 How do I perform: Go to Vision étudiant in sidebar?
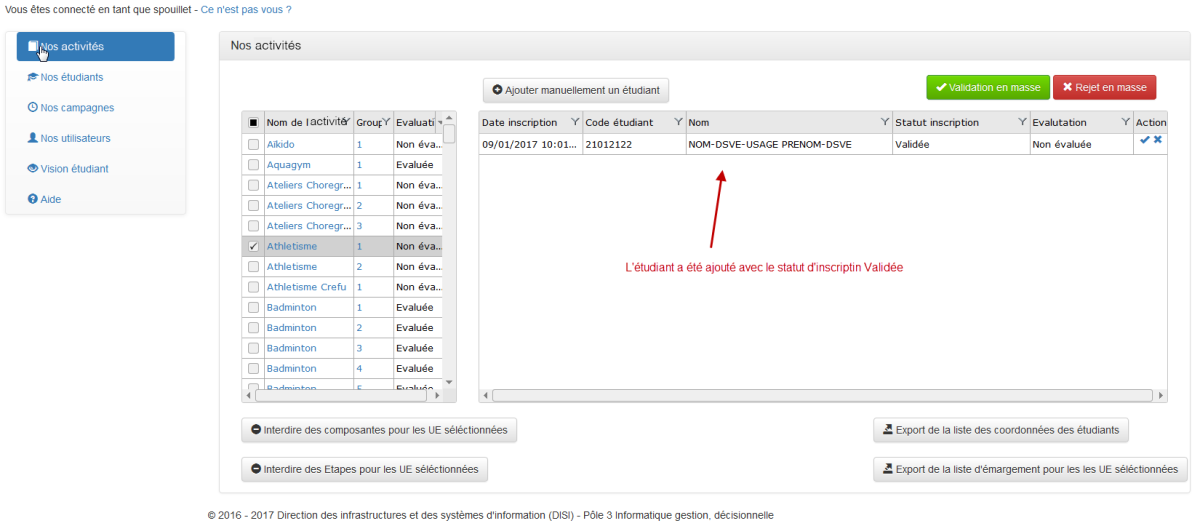(74, 169)
